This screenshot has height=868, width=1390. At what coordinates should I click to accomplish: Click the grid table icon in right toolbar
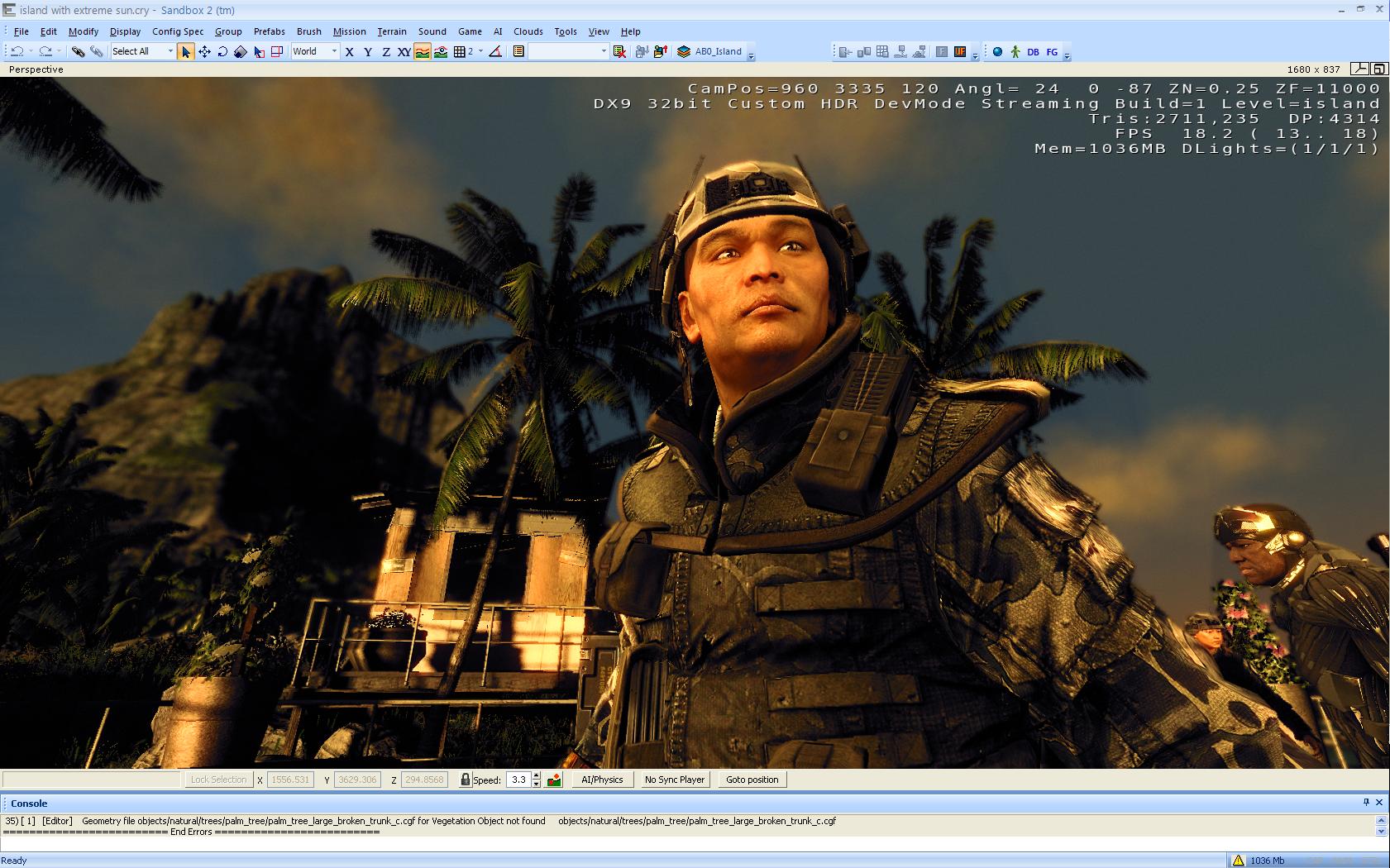point(882,51)
